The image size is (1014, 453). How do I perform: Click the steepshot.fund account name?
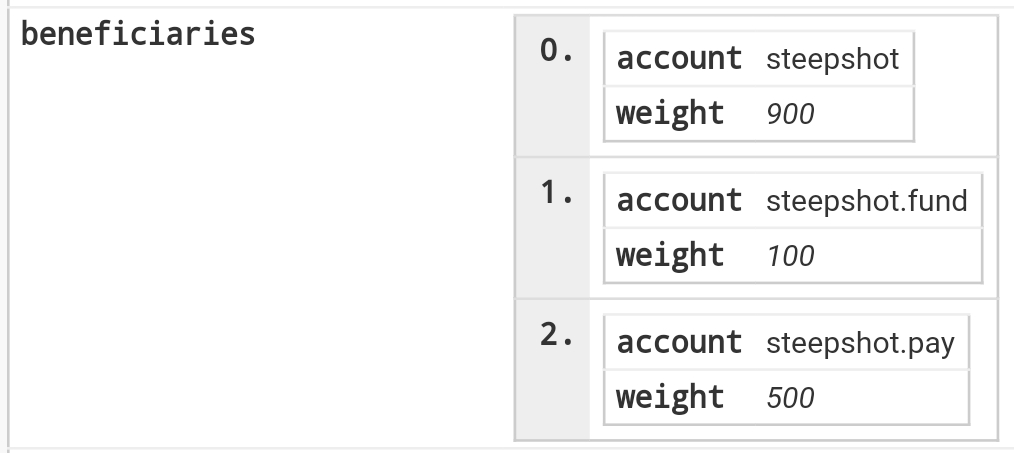pyautogui.click(x=867, y=201)
